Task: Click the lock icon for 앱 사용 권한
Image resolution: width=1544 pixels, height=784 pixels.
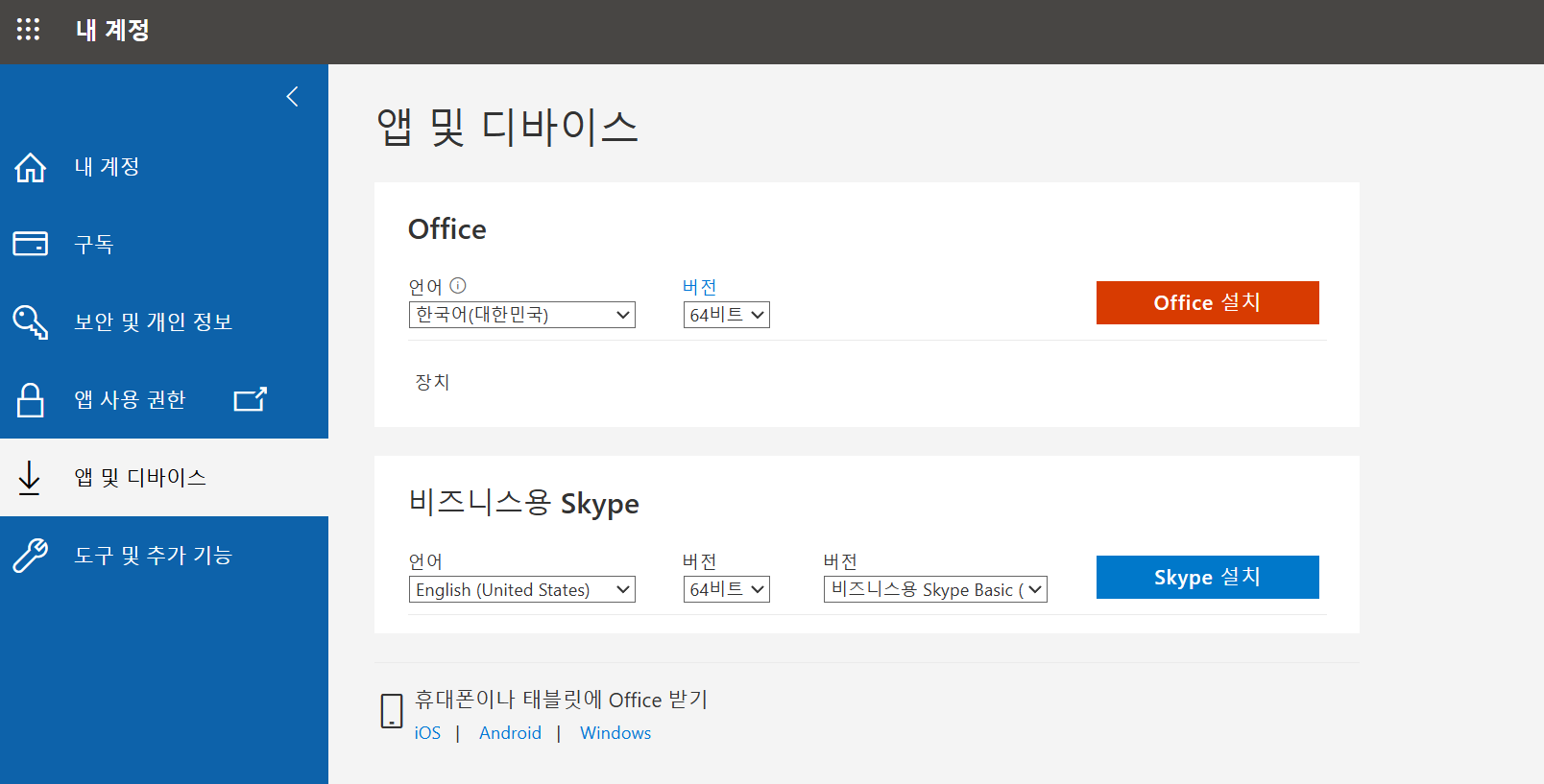Action: pyautogui.click(x=31, y=399)
